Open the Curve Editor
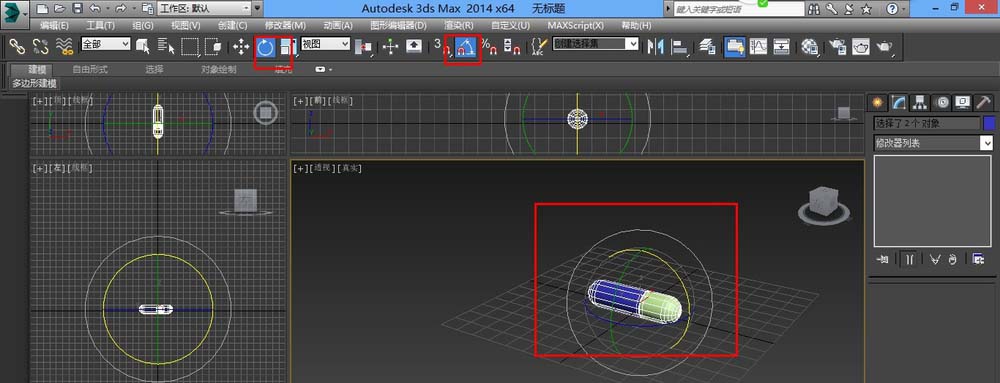The image size is (1000, 383). (758, 47)
